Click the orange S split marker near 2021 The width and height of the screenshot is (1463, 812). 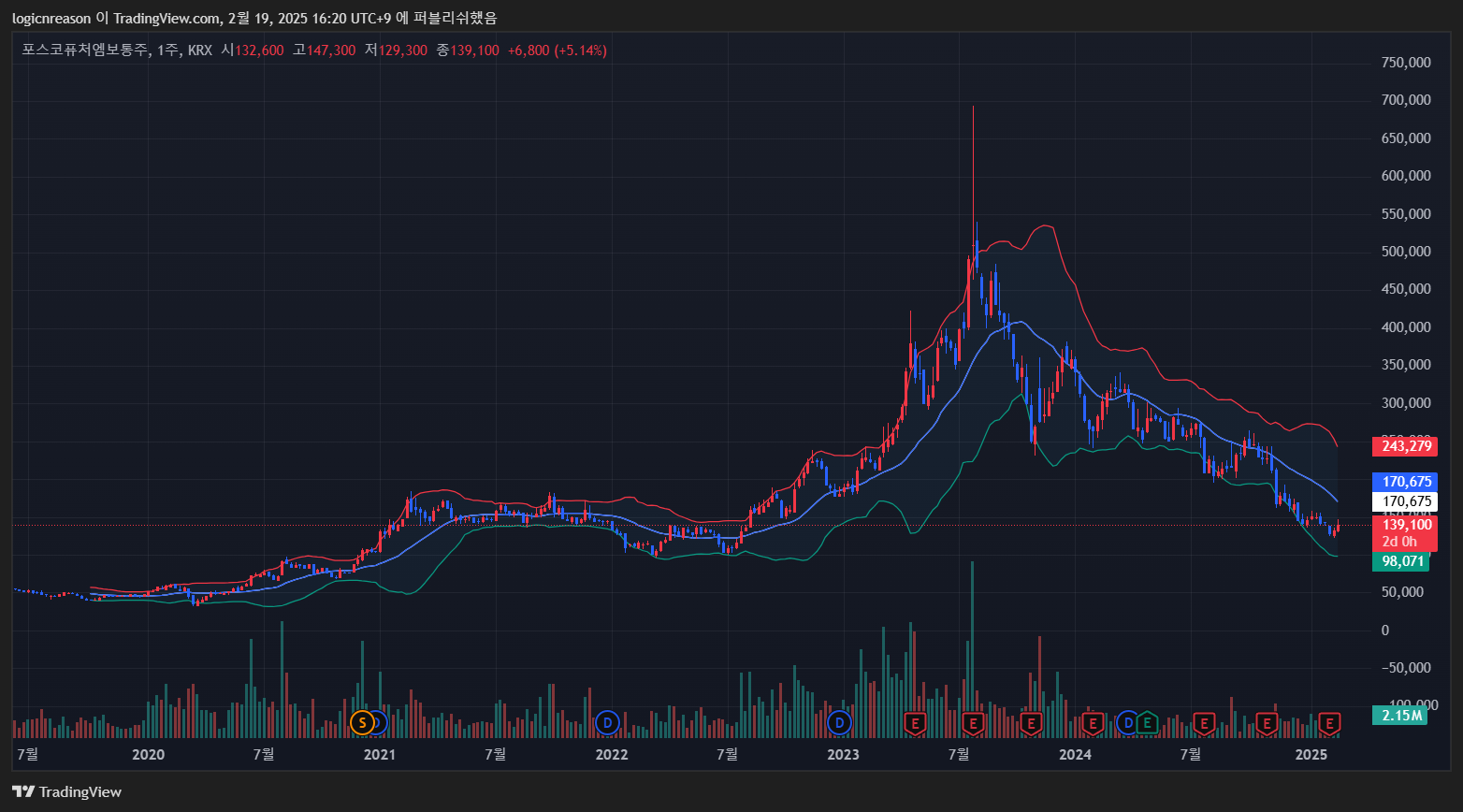point(361,722)
